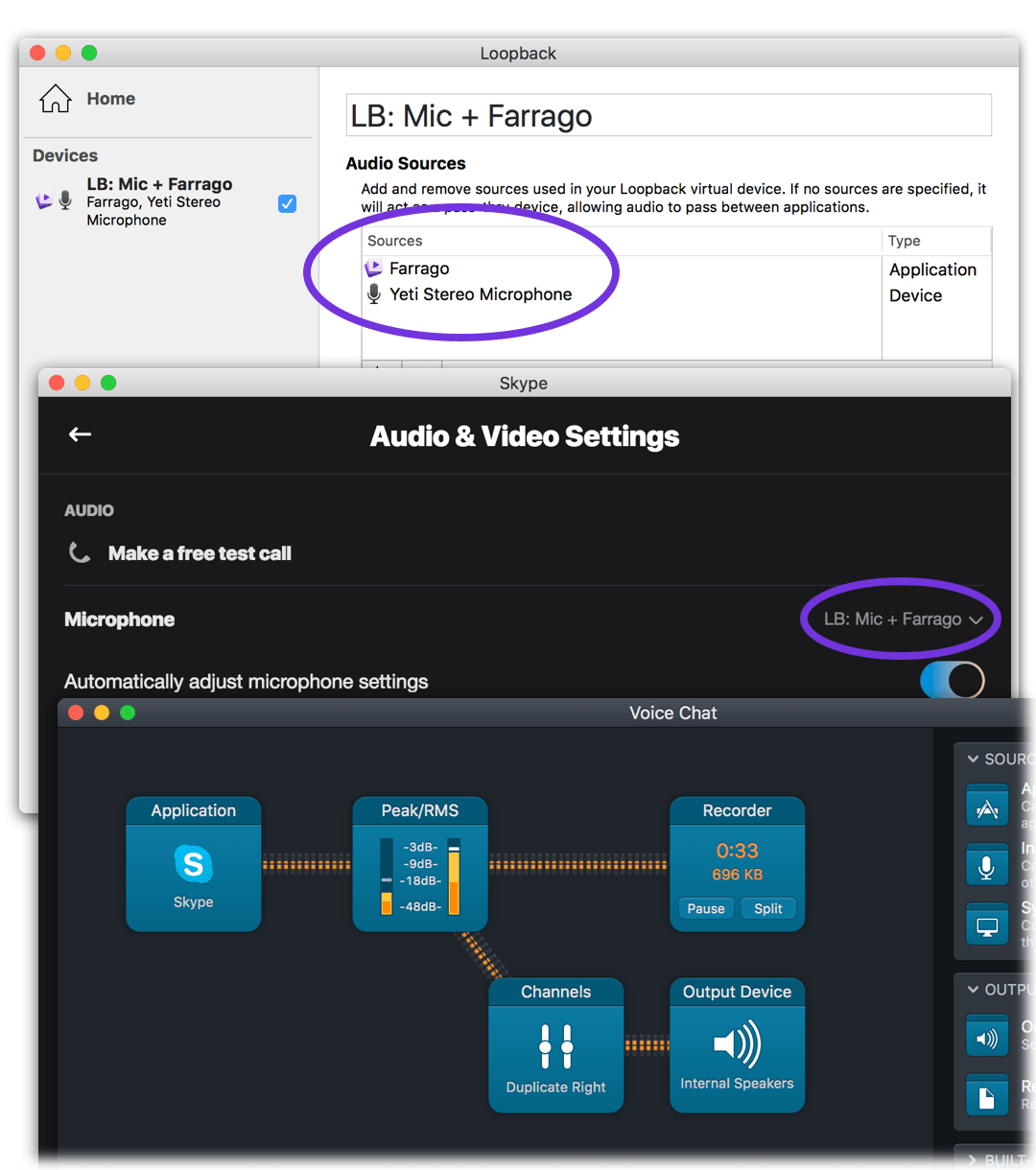The image size is (1036, 1170).
Task: Select the LB: Mic + Farrago device in Devices list
Action: click(x=165, y=201)
